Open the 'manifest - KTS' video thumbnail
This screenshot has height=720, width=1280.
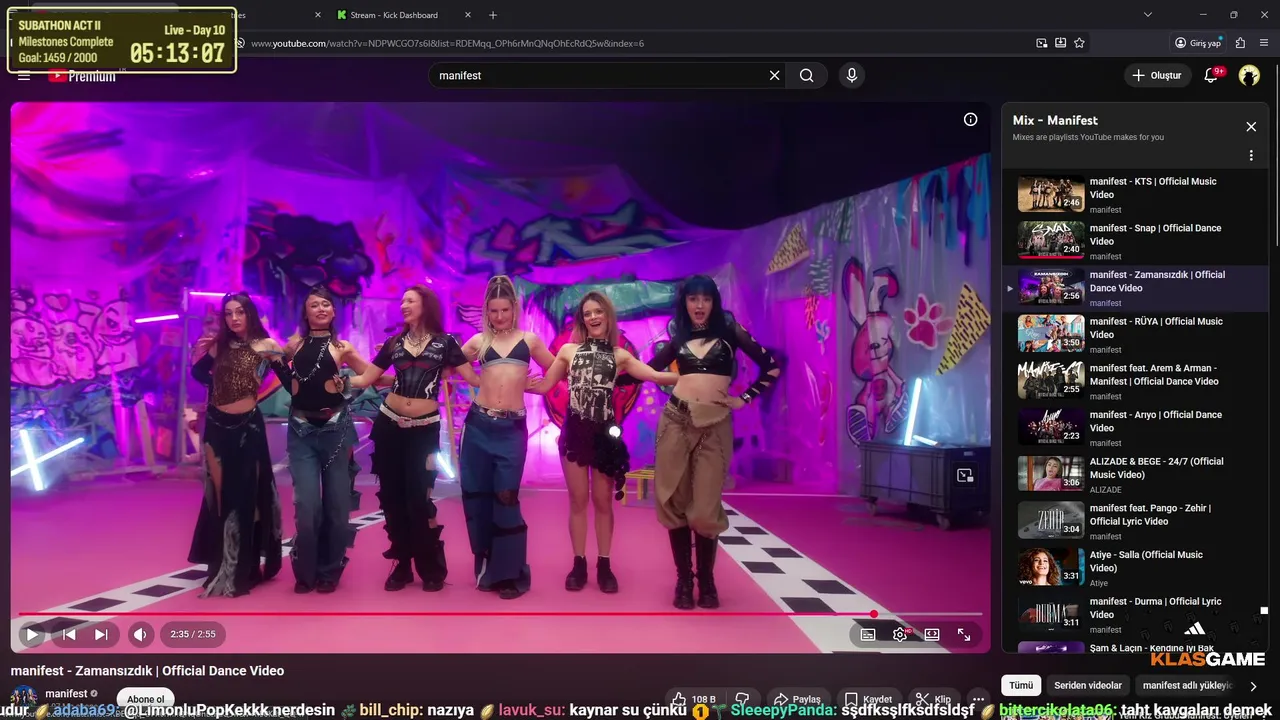point(1051,194)
